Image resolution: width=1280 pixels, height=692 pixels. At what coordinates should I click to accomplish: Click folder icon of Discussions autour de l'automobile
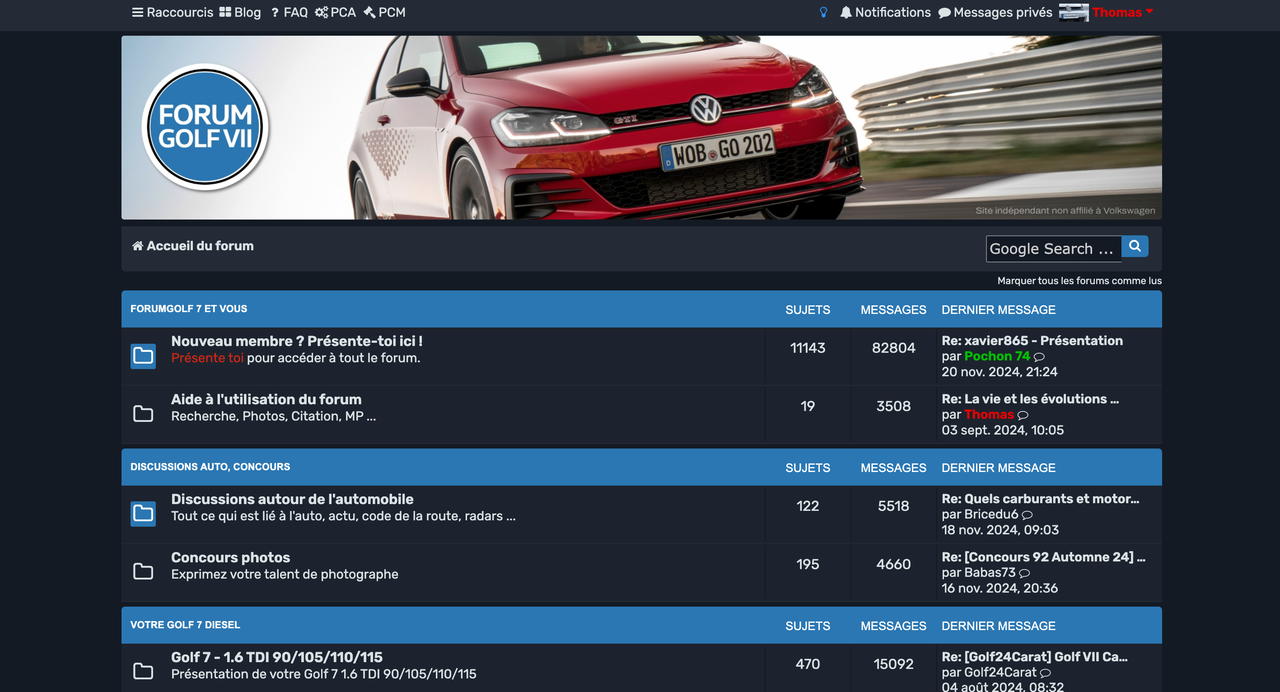click(143, 514)
